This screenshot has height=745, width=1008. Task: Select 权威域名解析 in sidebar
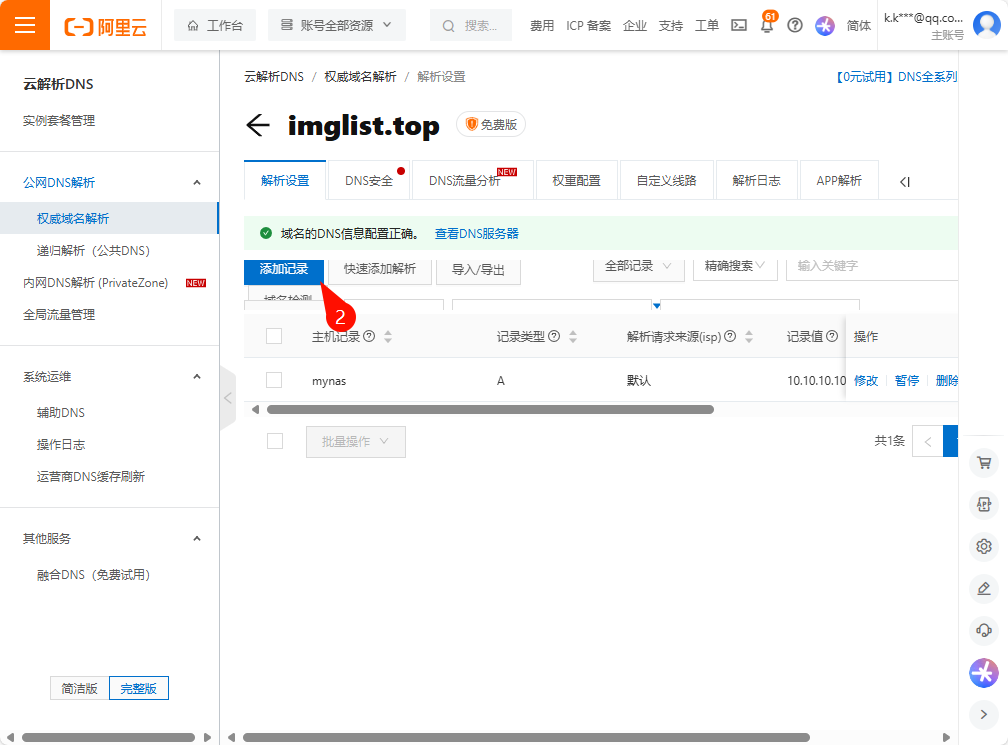coord(109,219)
